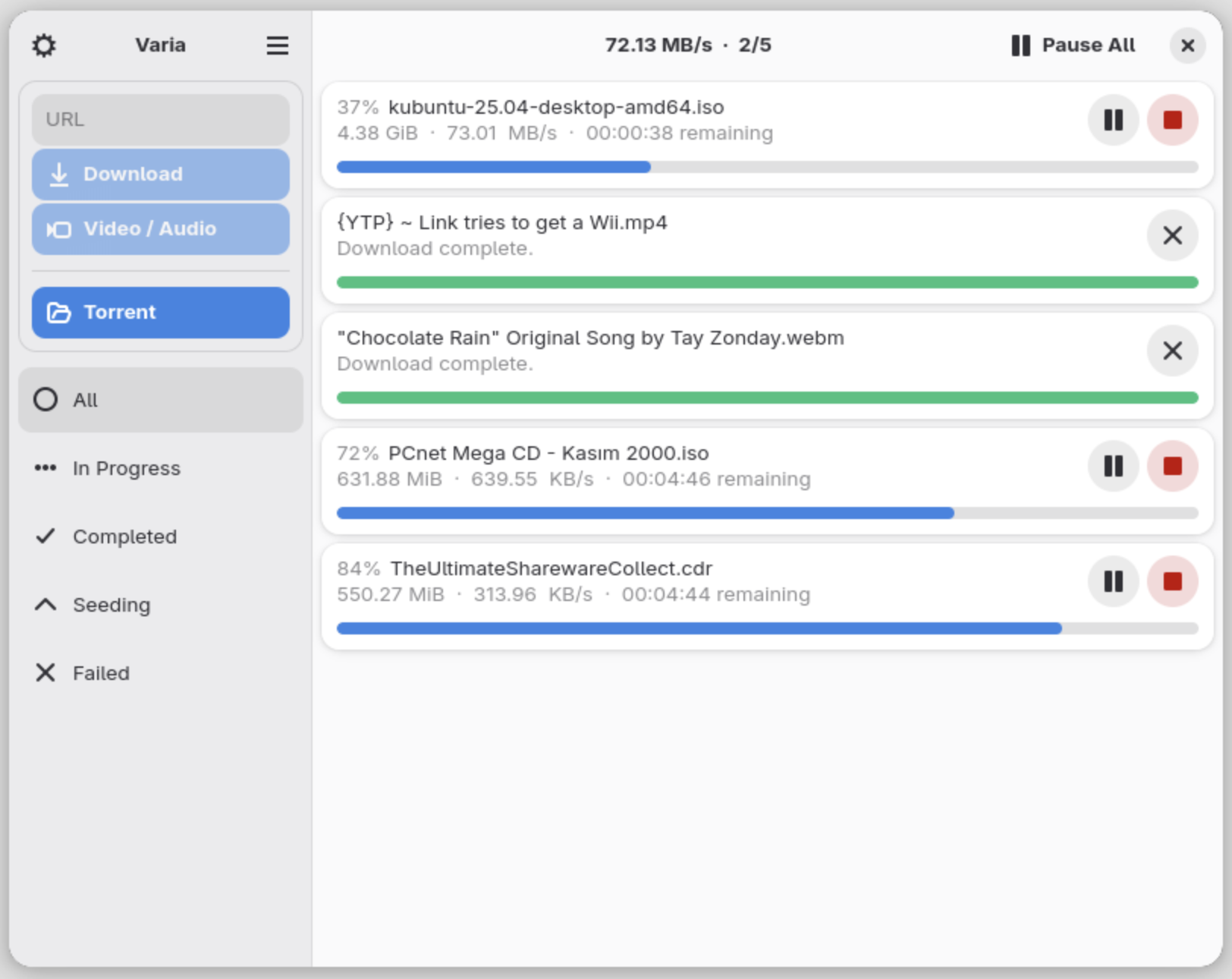Remove the Chocolate Rain webm entry
1232x979 pixels.
tap(1172, 351)
